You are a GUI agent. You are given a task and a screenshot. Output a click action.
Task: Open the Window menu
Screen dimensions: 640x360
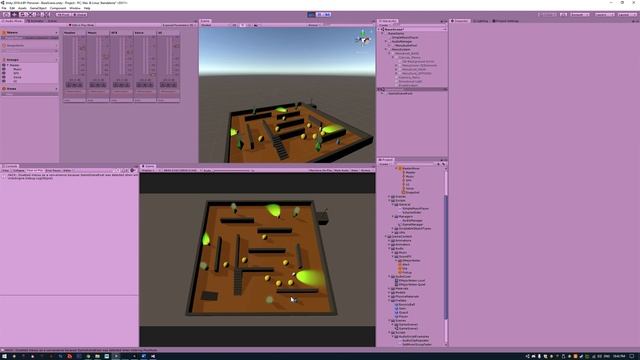point(75,8)
